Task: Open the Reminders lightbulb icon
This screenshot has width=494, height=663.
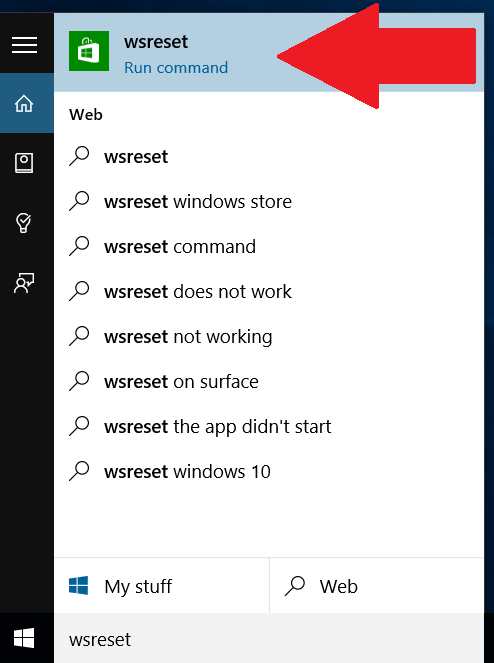Action: [x=24, y=223]
